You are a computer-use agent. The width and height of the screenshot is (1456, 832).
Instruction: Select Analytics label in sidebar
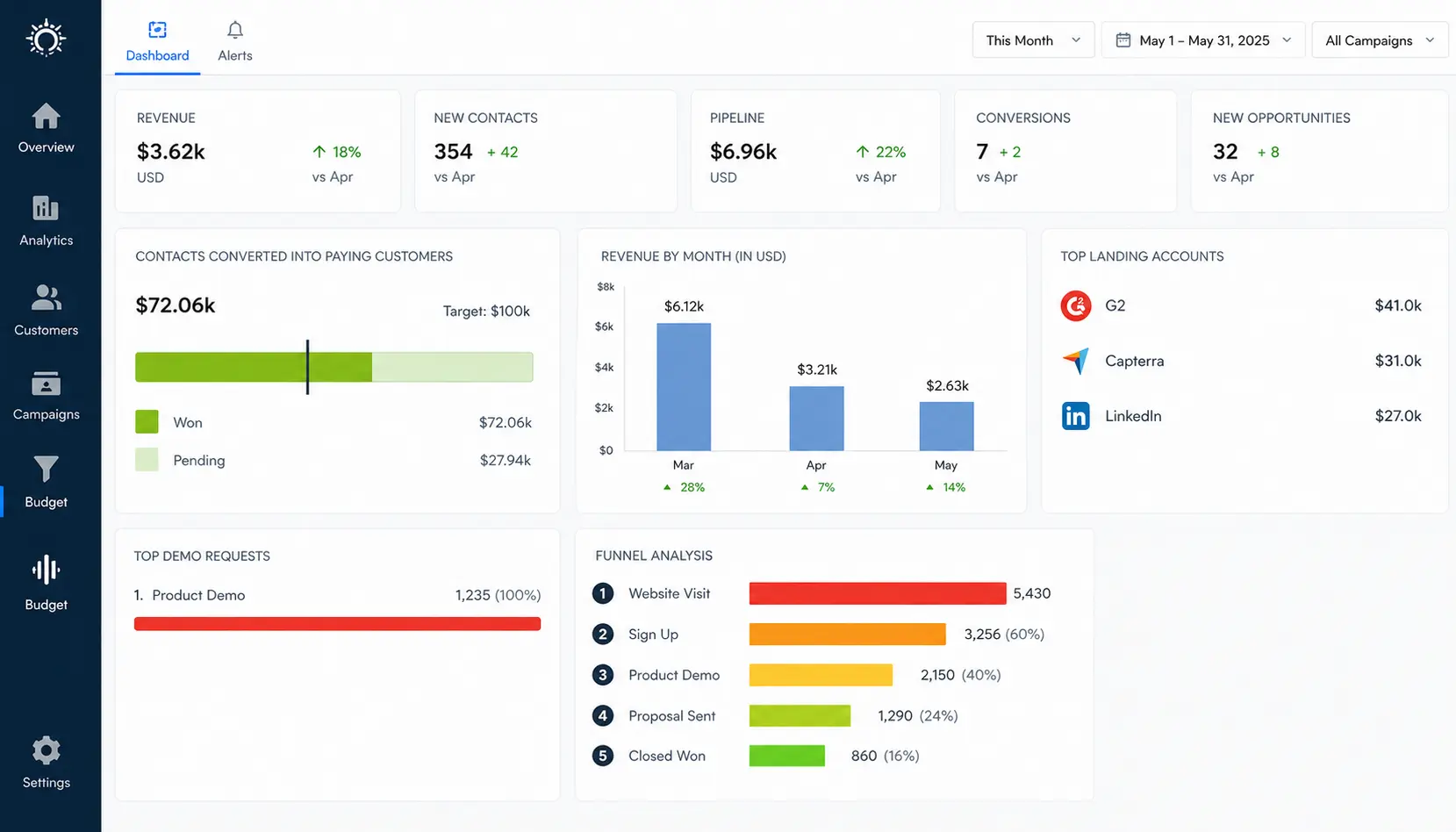[x=46, y=240]
